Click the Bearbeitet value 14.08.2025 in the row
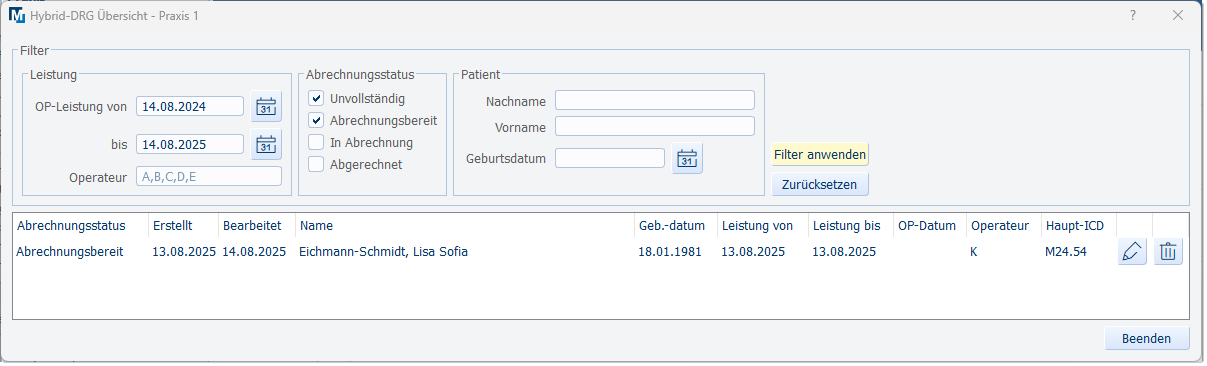 click(255, 252)
